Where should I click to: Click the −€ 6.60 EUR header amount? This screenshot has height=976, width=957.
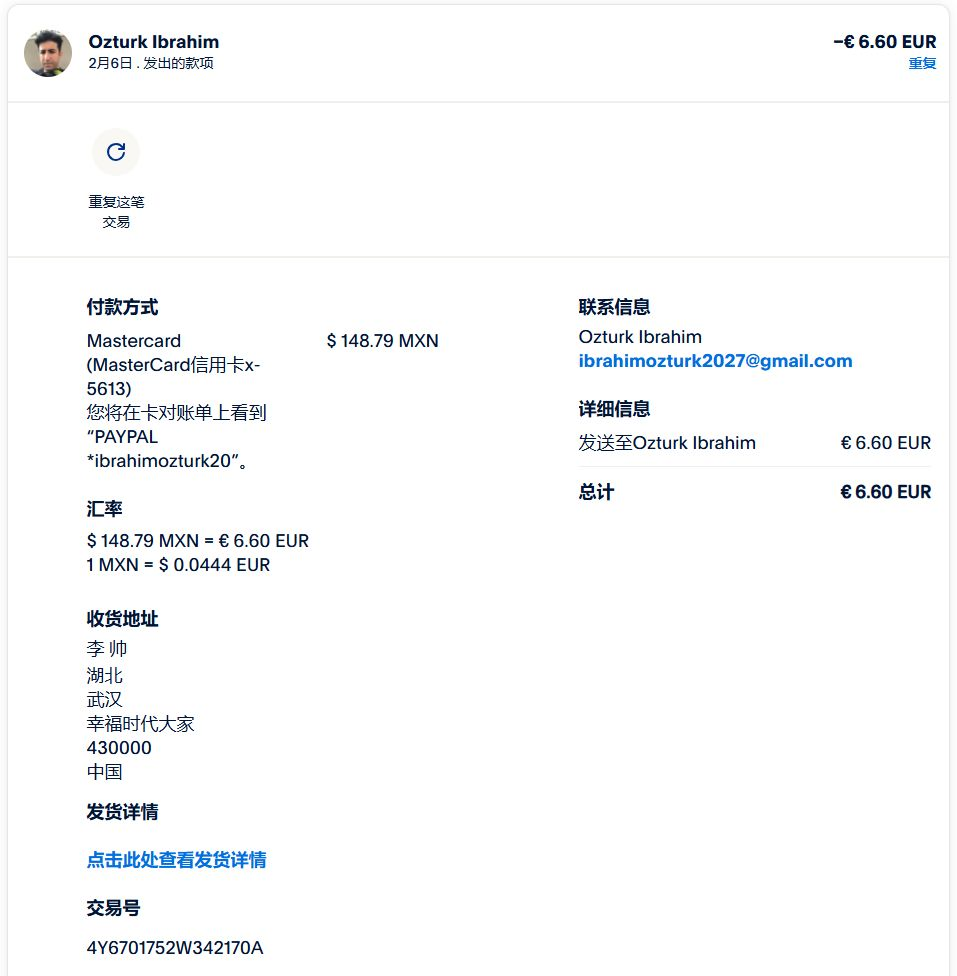(885, 42)
